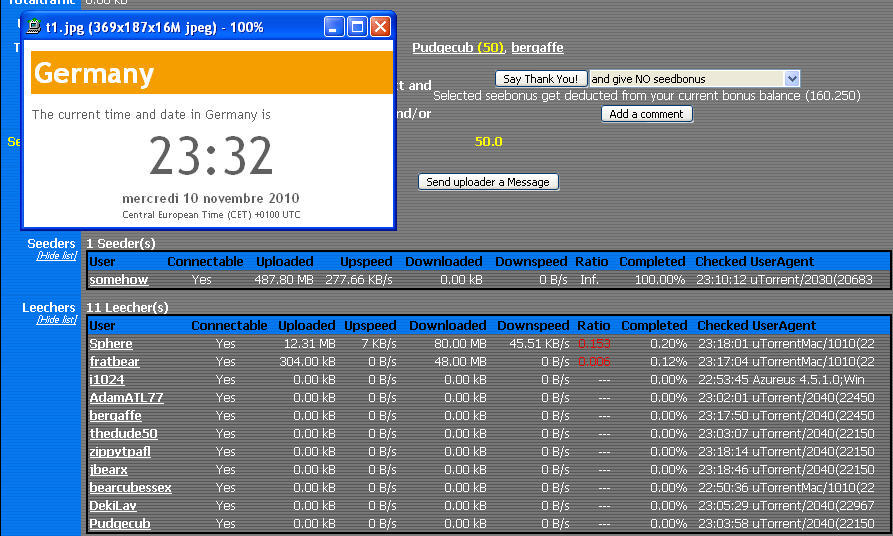Open Pudgecub link in thanks list
This screenshot has width=893, height=536.
click(444, 47)
